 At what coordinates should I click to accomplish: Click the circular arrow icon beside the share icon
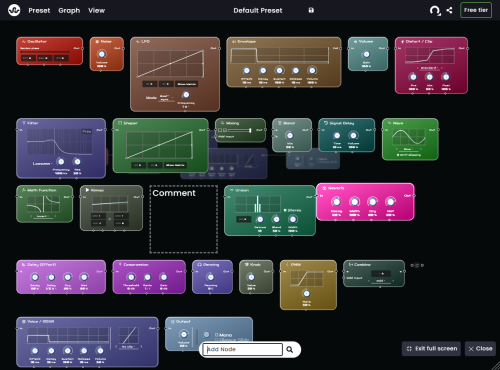(435, 11)
